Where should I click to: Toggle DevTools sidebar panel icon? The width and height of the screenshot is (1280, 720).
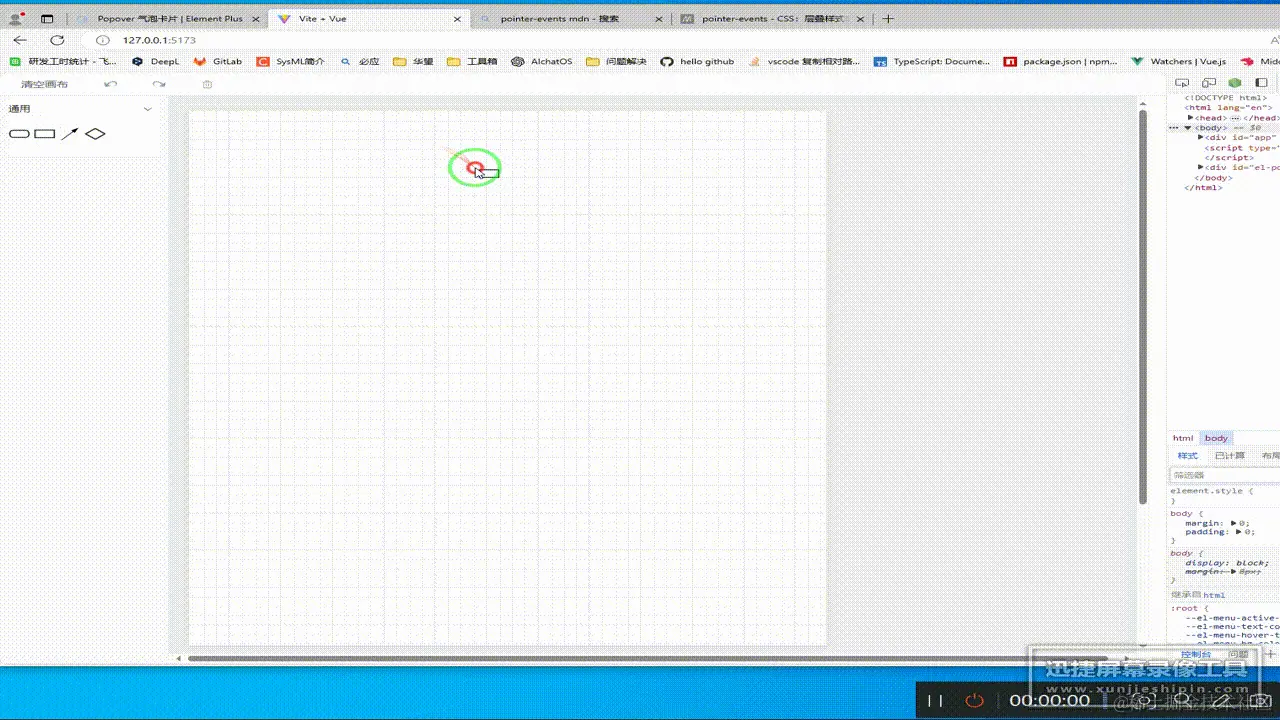pyautogui.click(x=1260, y=84)
